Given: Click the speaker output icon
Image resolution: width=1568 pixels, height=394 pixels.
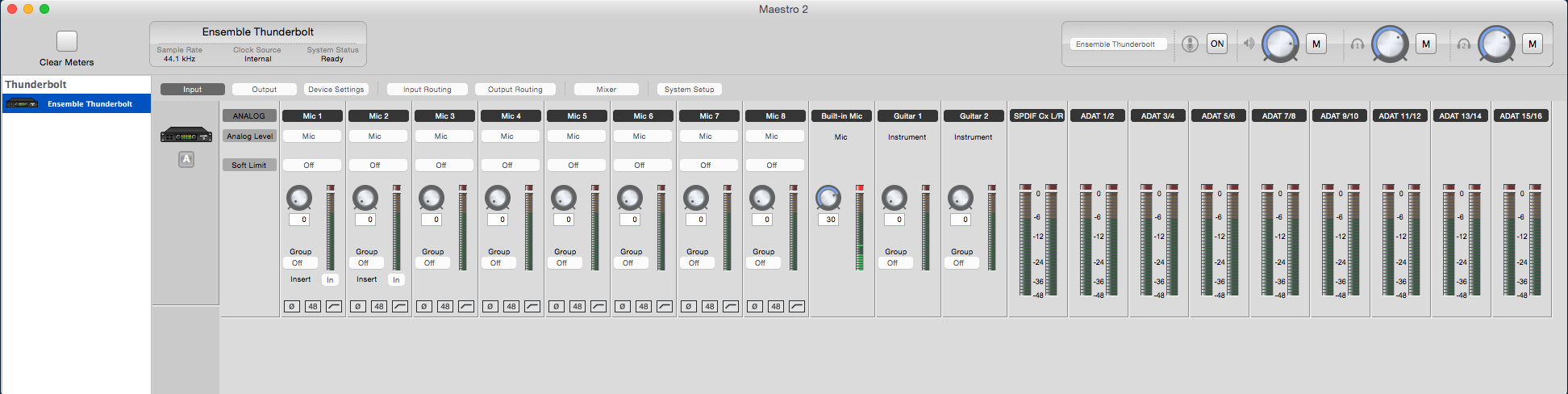Looking at the screenshot, I should tap(1249, 44).
